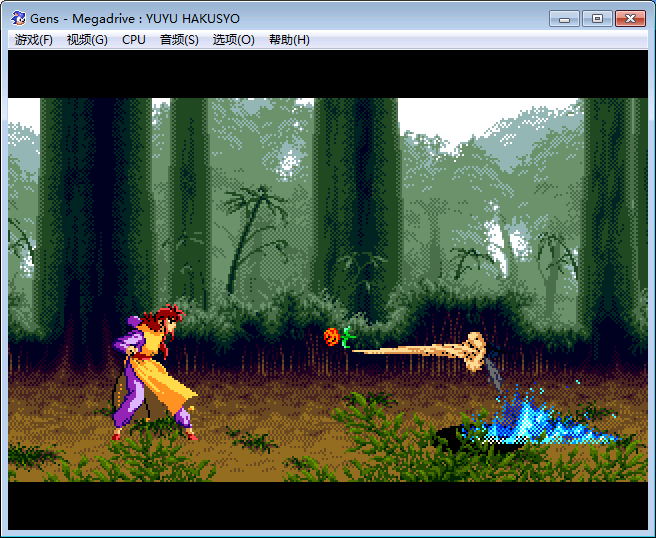Open the 游戏(F) menu

(x=33, y=40)
